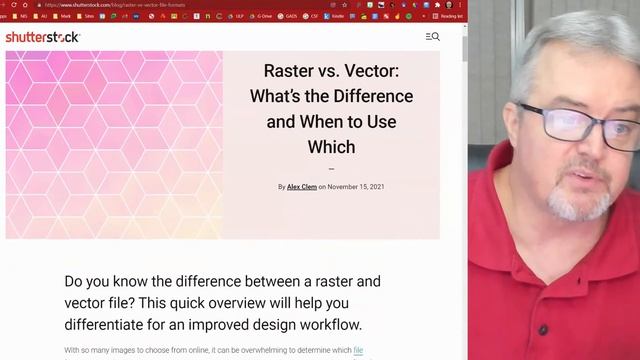Image resolution: width=640 pixels, height=360 pixels.
Task: Click the 'Raster vs. Vector' article headline
Action: [x=331, y=109]
